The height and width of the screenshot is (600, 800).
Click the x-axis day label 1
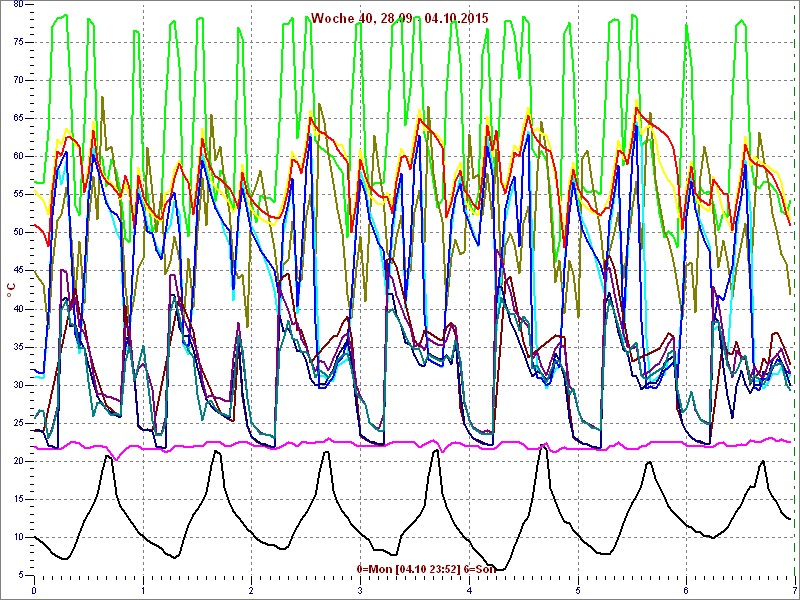pos(143,591)
